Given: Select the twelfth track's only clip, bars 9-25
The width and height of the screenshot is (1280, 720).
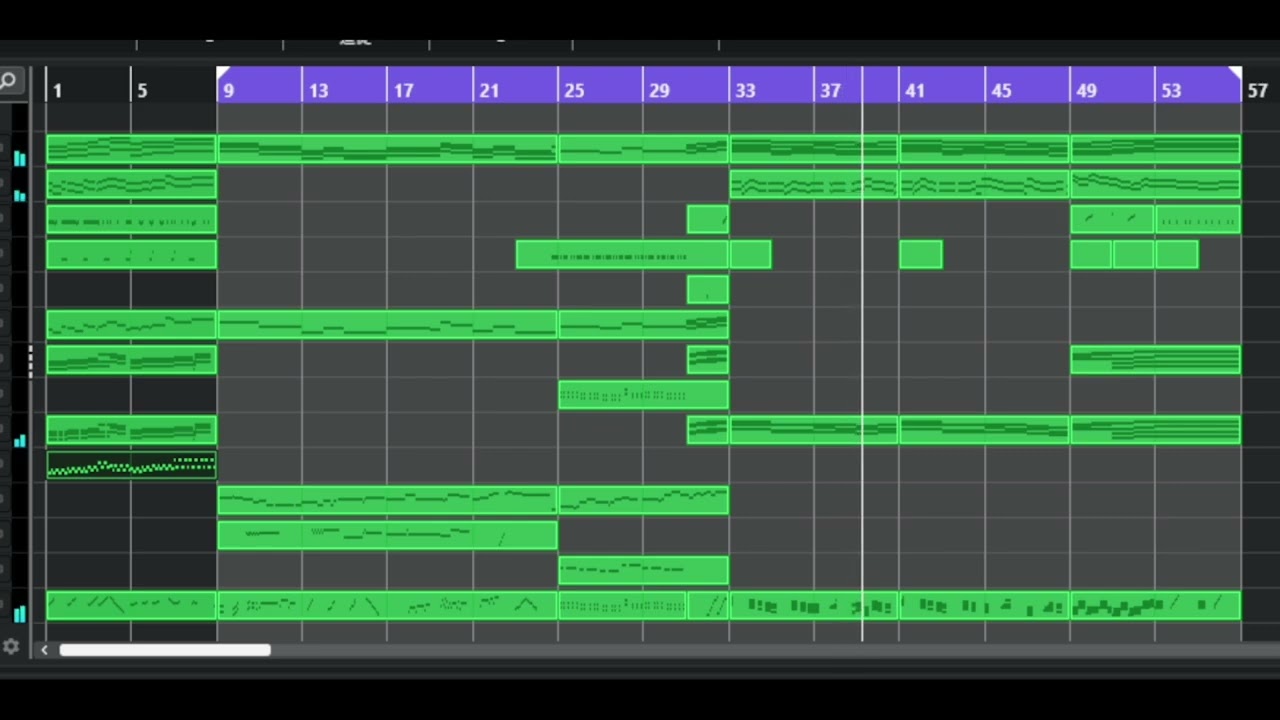Looking at the screenshot, I should [387, 535].
